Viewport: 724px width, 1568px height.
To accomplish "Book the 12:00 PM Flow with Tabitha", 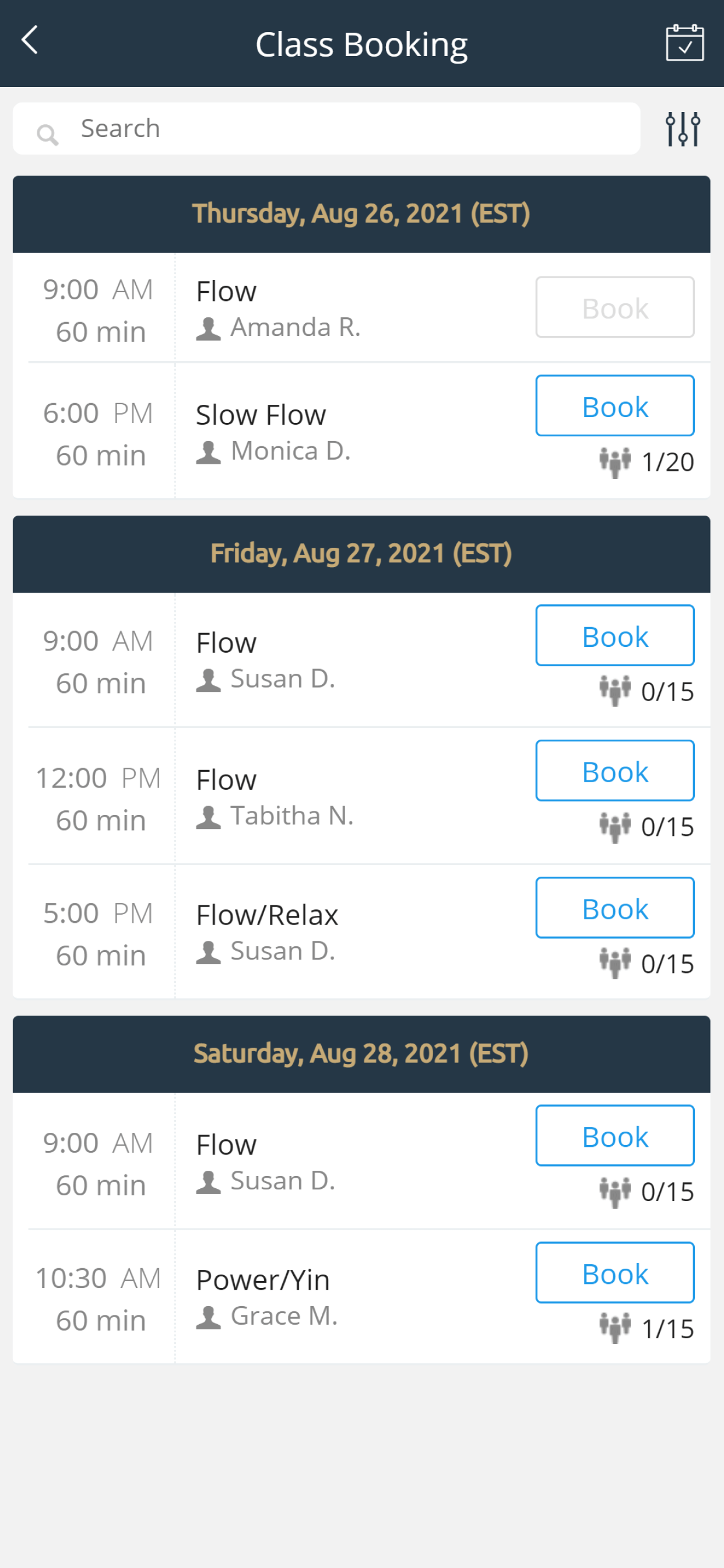I will pos(614,770).
